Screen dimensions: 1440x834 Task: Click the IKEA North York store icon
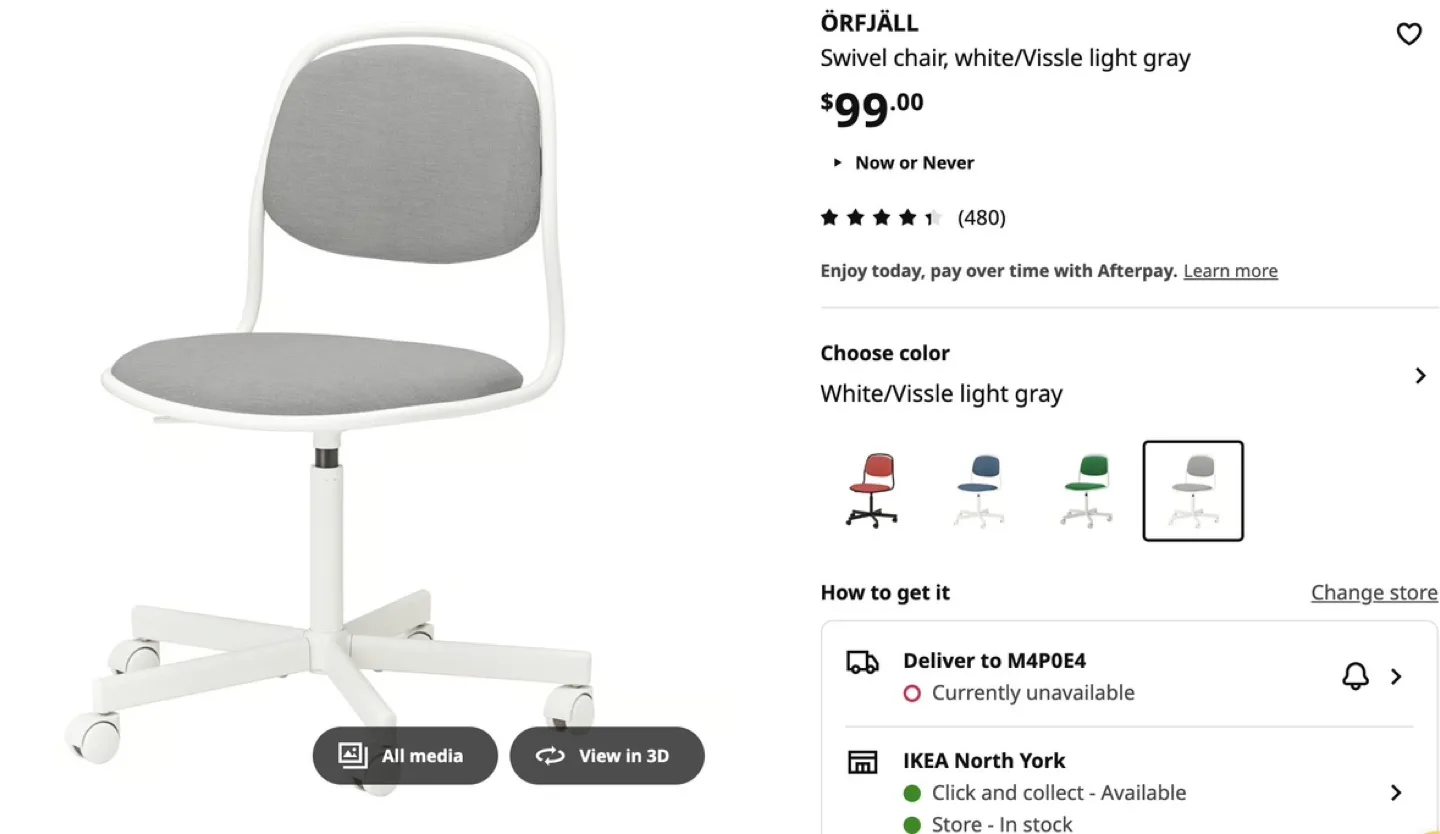[x=862, y=762]
